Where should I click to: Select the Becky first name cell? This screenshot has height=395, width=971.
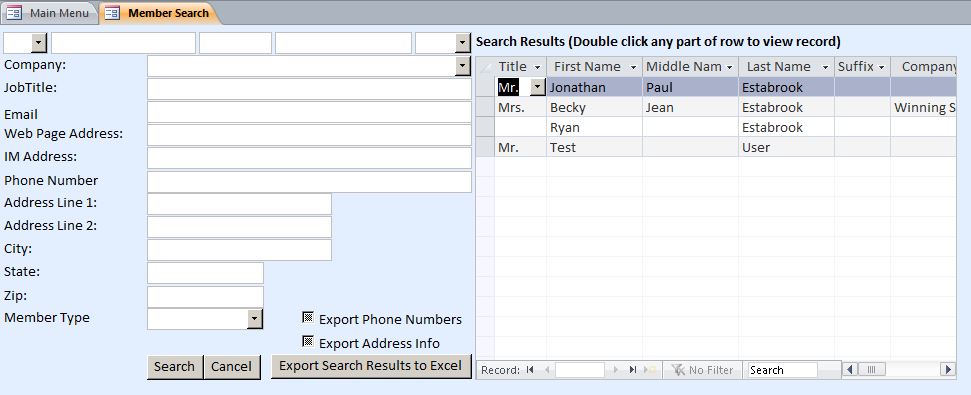[594, 107]
